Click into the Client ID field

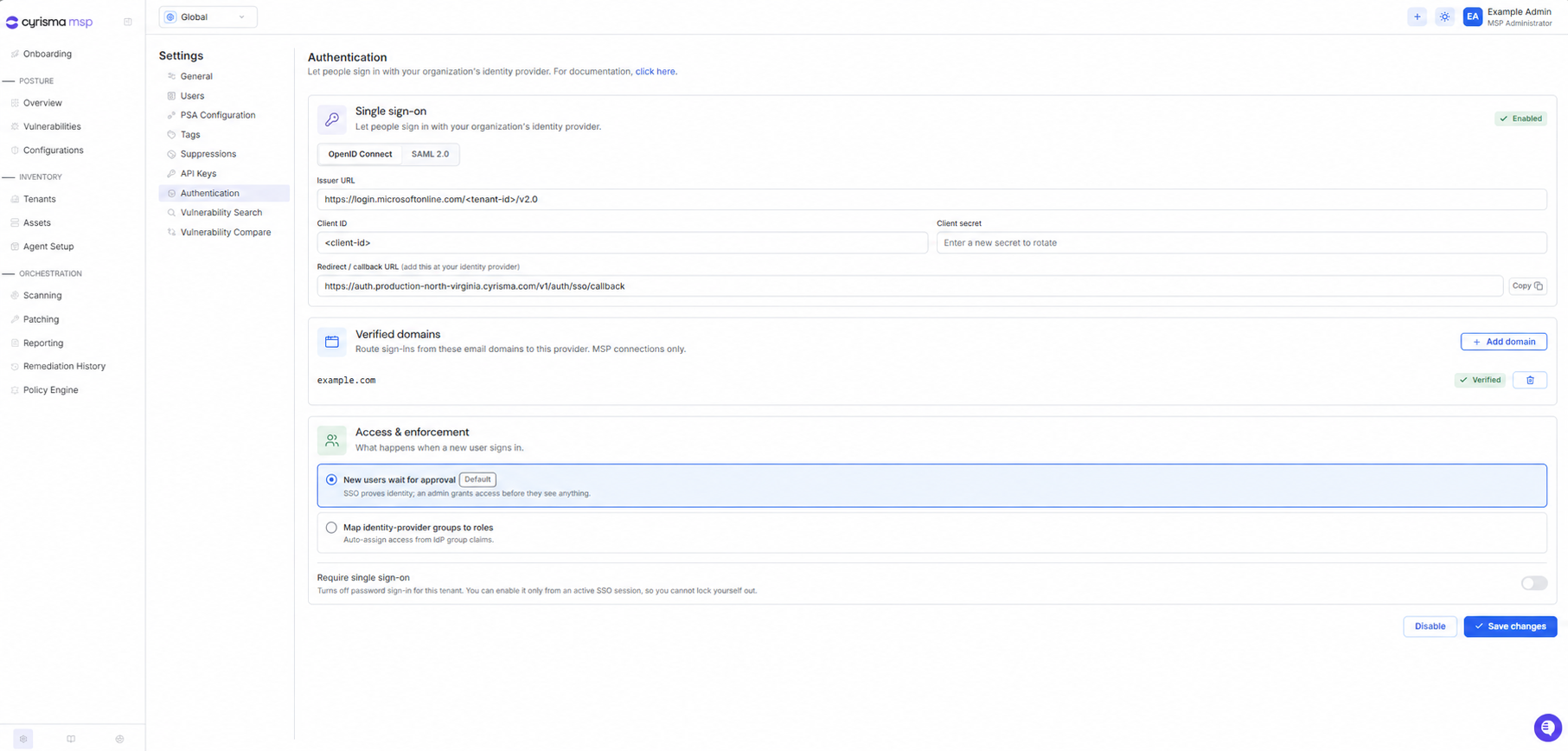pyautogui.click(x=622, y=243)
